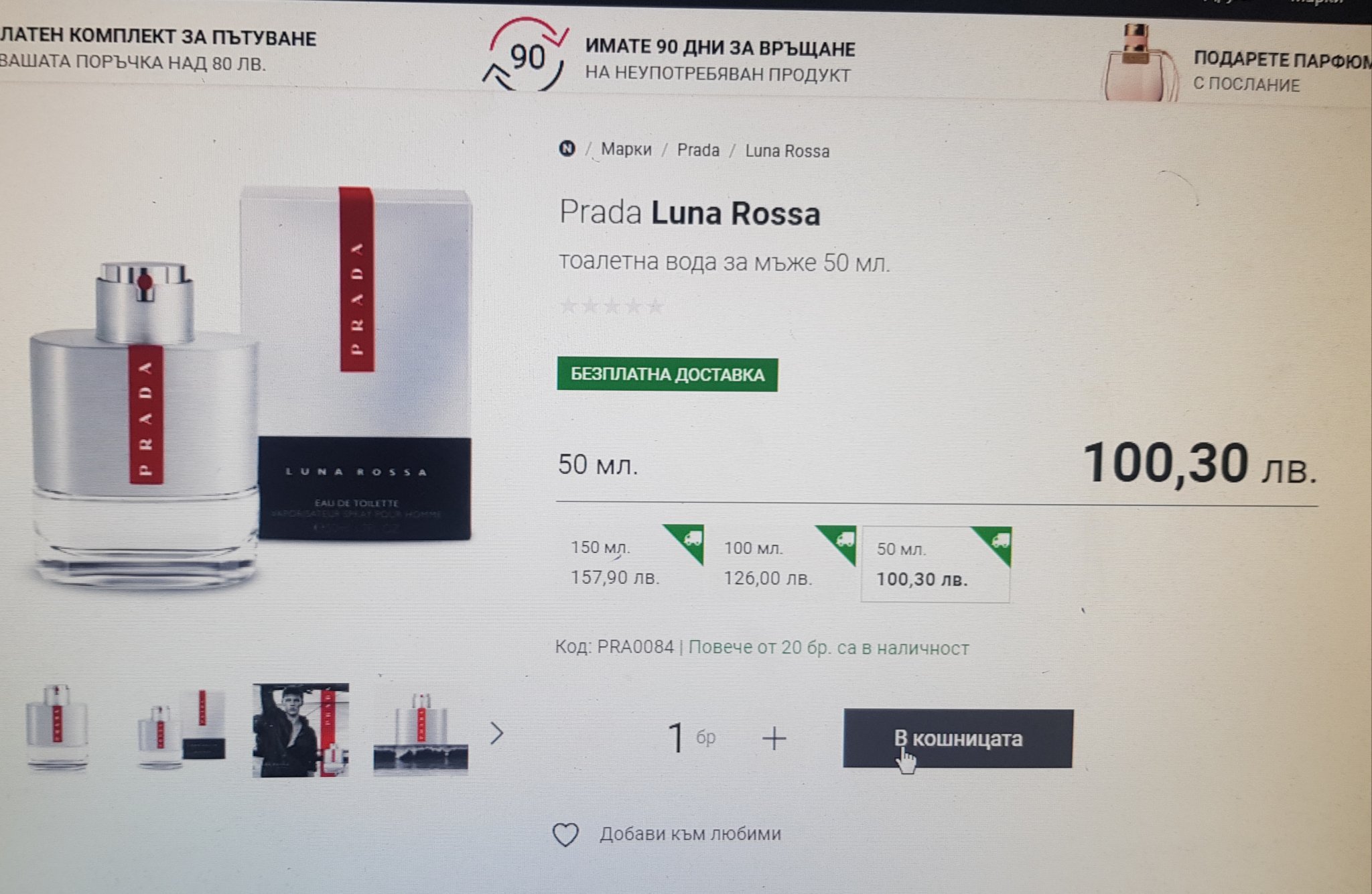Click the Notino home icon in breadcrumb
1372x894 pixels.
[x=567, y=148]
